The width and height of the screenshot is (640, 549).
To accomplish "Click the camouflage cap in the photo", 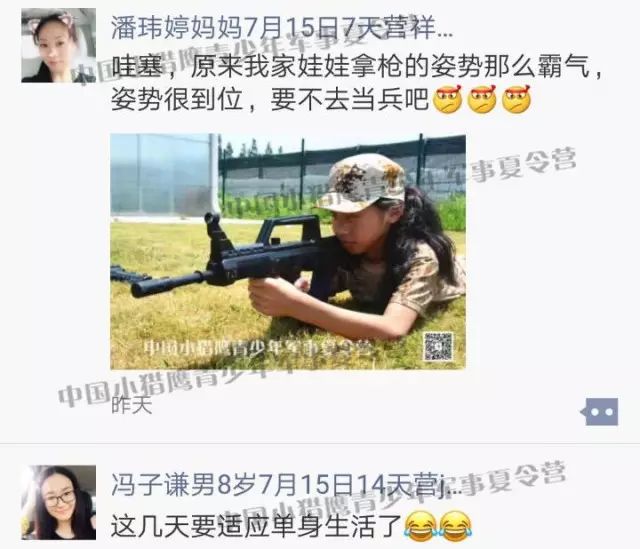I will coord(360,184).
